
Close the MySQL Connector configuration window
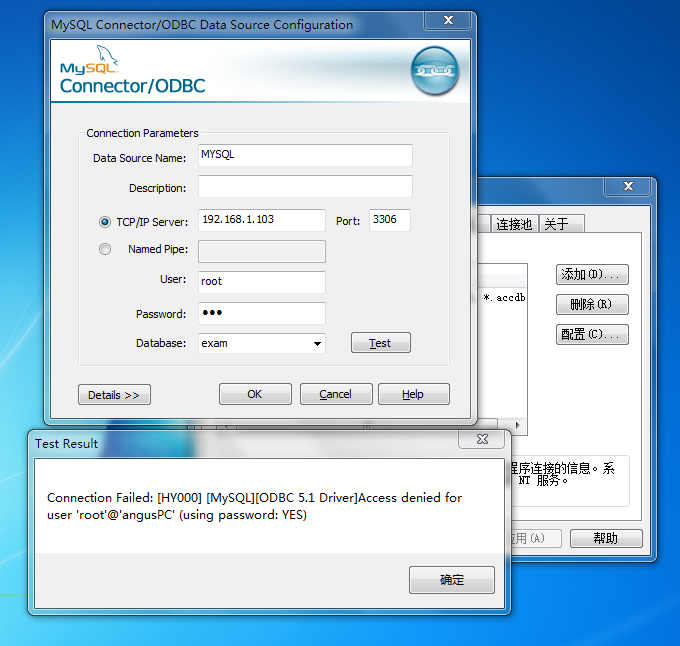click(448, 20)
